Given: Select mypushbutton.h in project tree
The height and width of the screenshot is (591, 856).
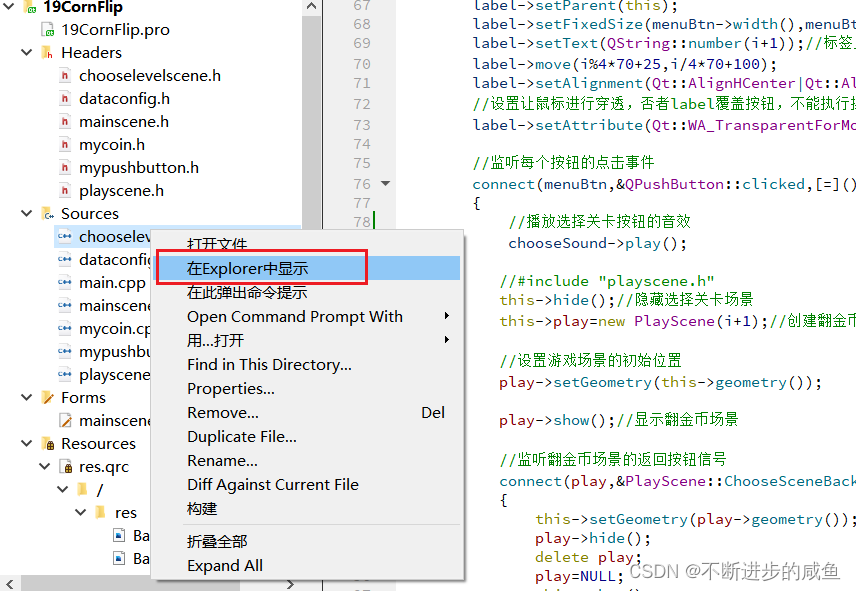Looking at the screenshot, I should [x=139, y=168].
